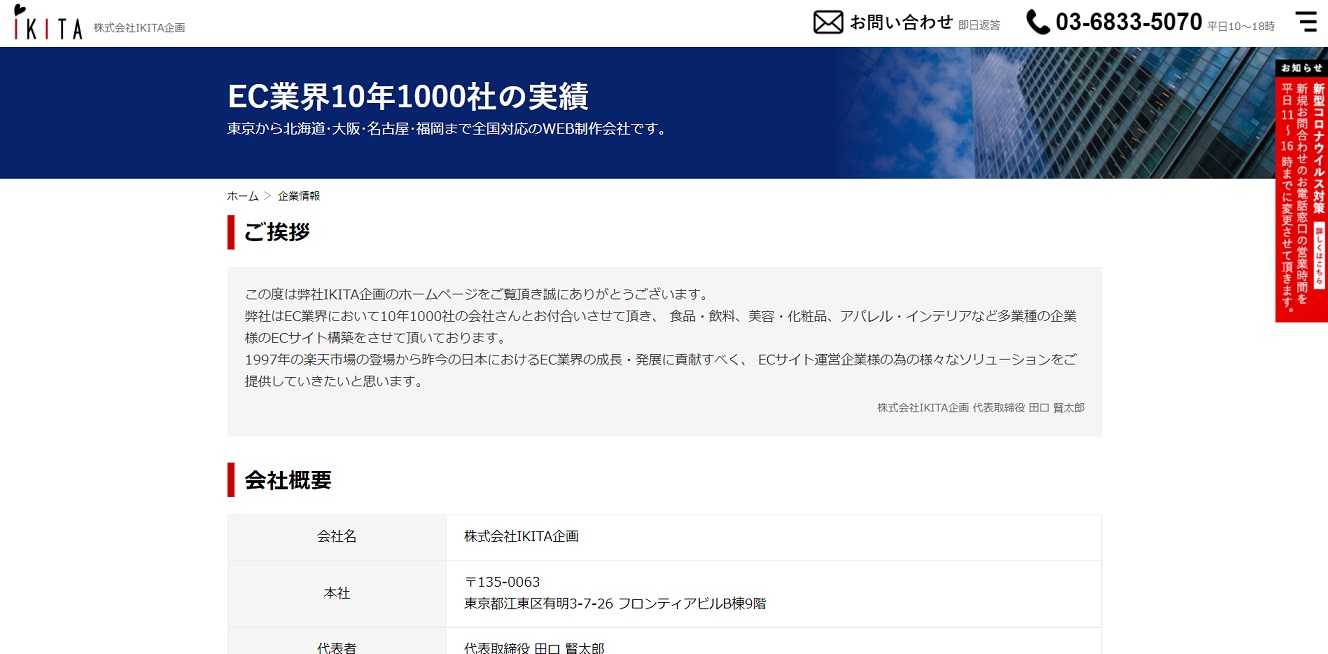Open the hamburger menu icon
This screenshot has height=654, width=1328.
1306,22
